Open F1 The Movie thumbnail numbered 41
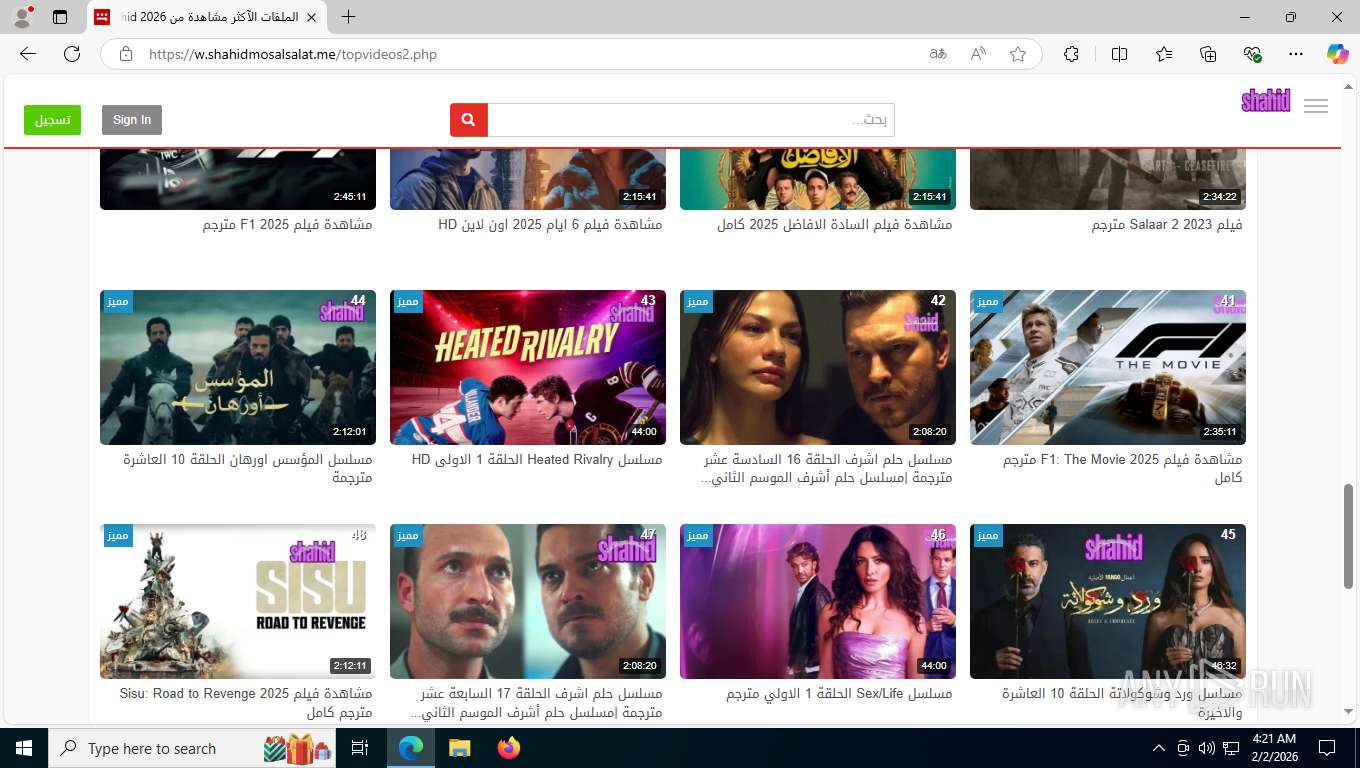Screen dimensions: 1360x768 pos(1108,367)
